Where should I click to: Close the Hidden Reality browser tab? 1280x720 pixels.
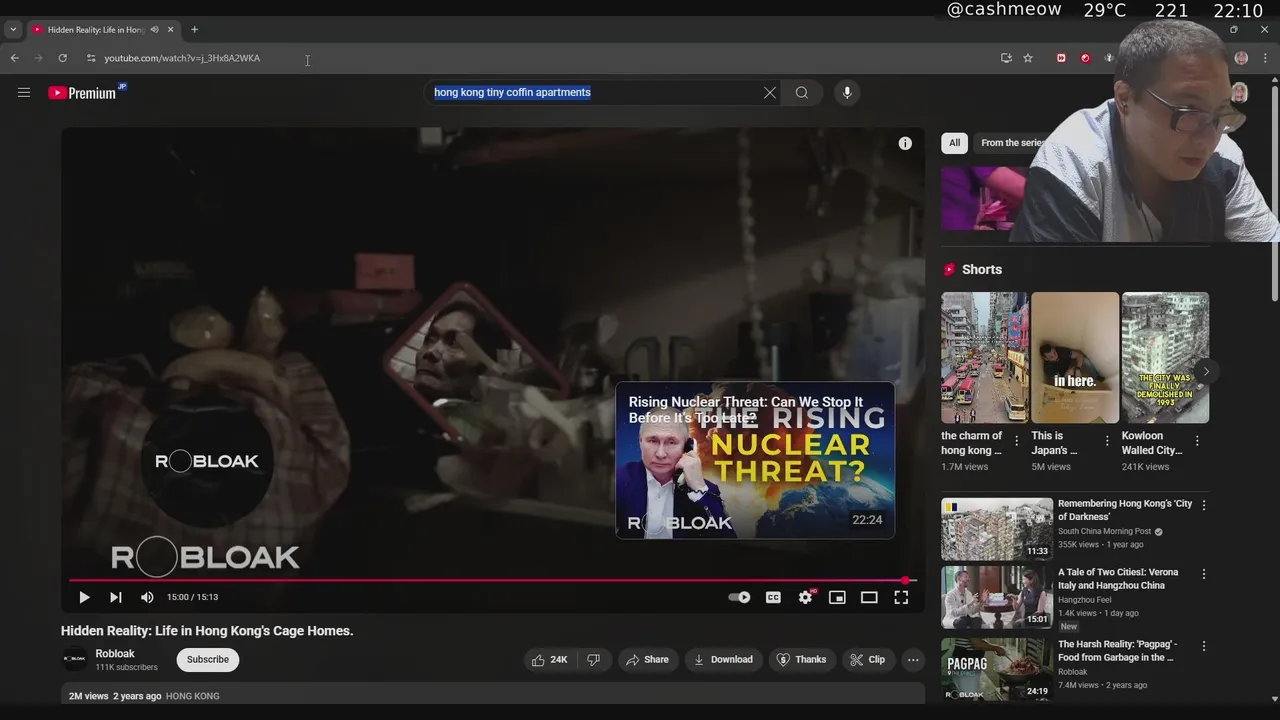[170, 30]
